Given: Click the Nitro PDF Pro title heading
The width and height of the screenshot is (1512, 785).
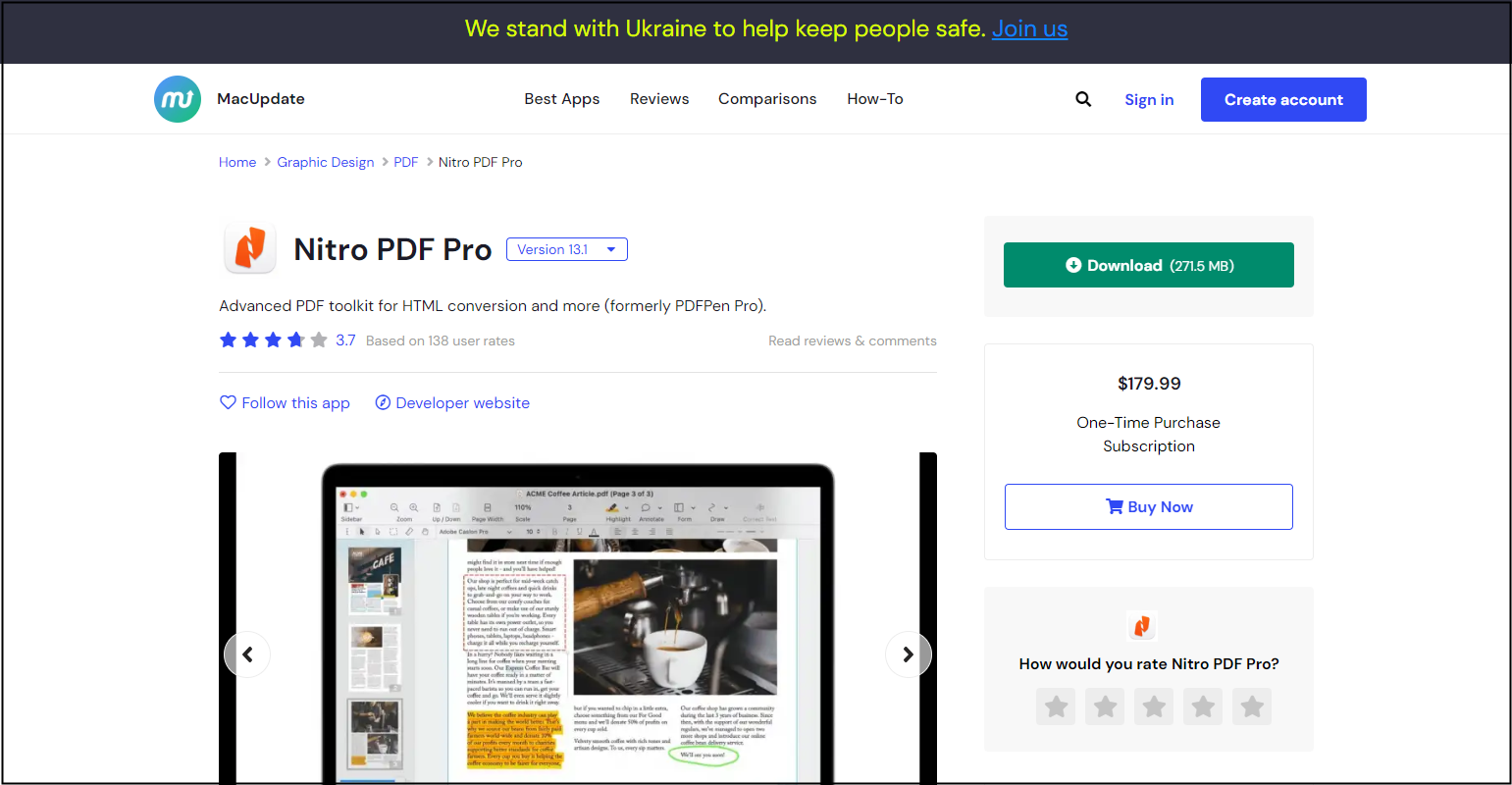Looking at the screenshot, I should click(x=392, y=249).
